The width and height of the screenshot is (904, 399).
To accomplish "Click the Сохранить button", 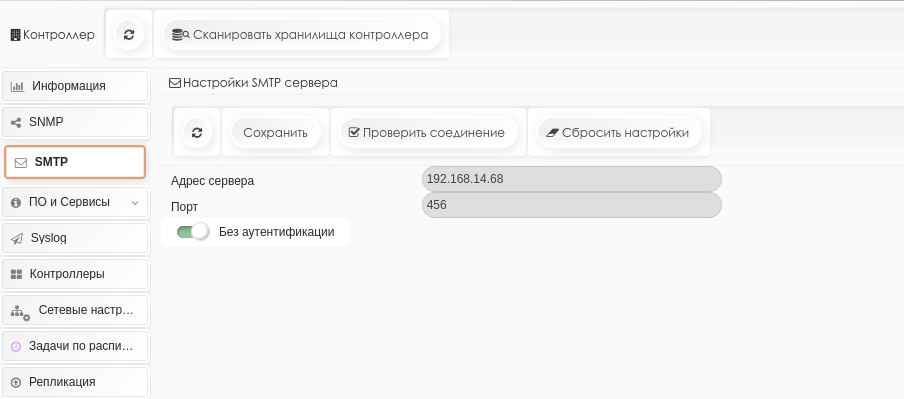I will 275,133.
